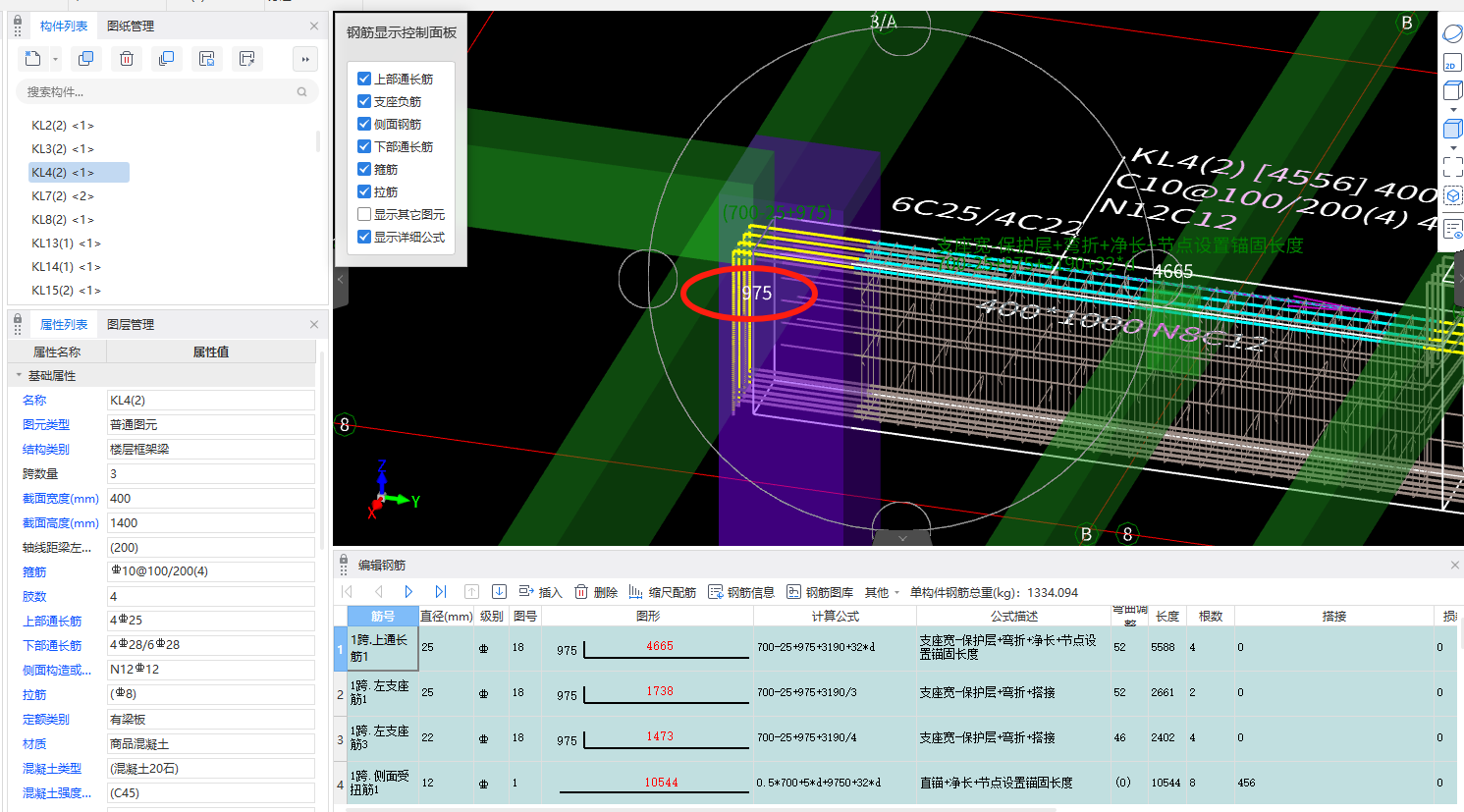Click the extract component archive icon
The width and height of the screenshot is (1464, 812).
pyautogui.click(x=246, y=59)
